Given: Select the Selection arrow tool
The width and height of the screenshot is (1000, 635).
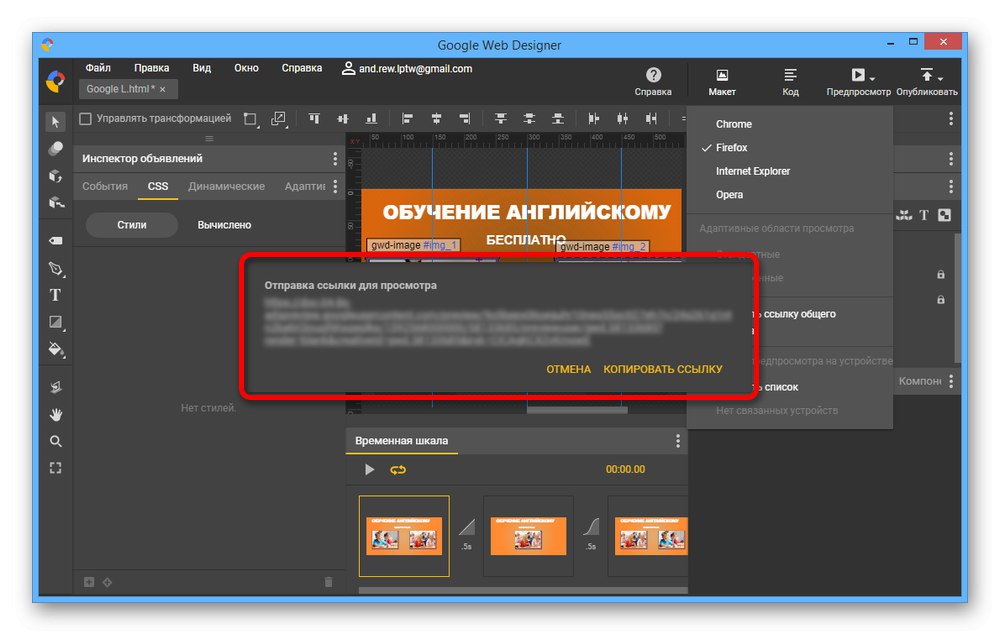Looking at the screenshot, I should (x=55, y=121).
